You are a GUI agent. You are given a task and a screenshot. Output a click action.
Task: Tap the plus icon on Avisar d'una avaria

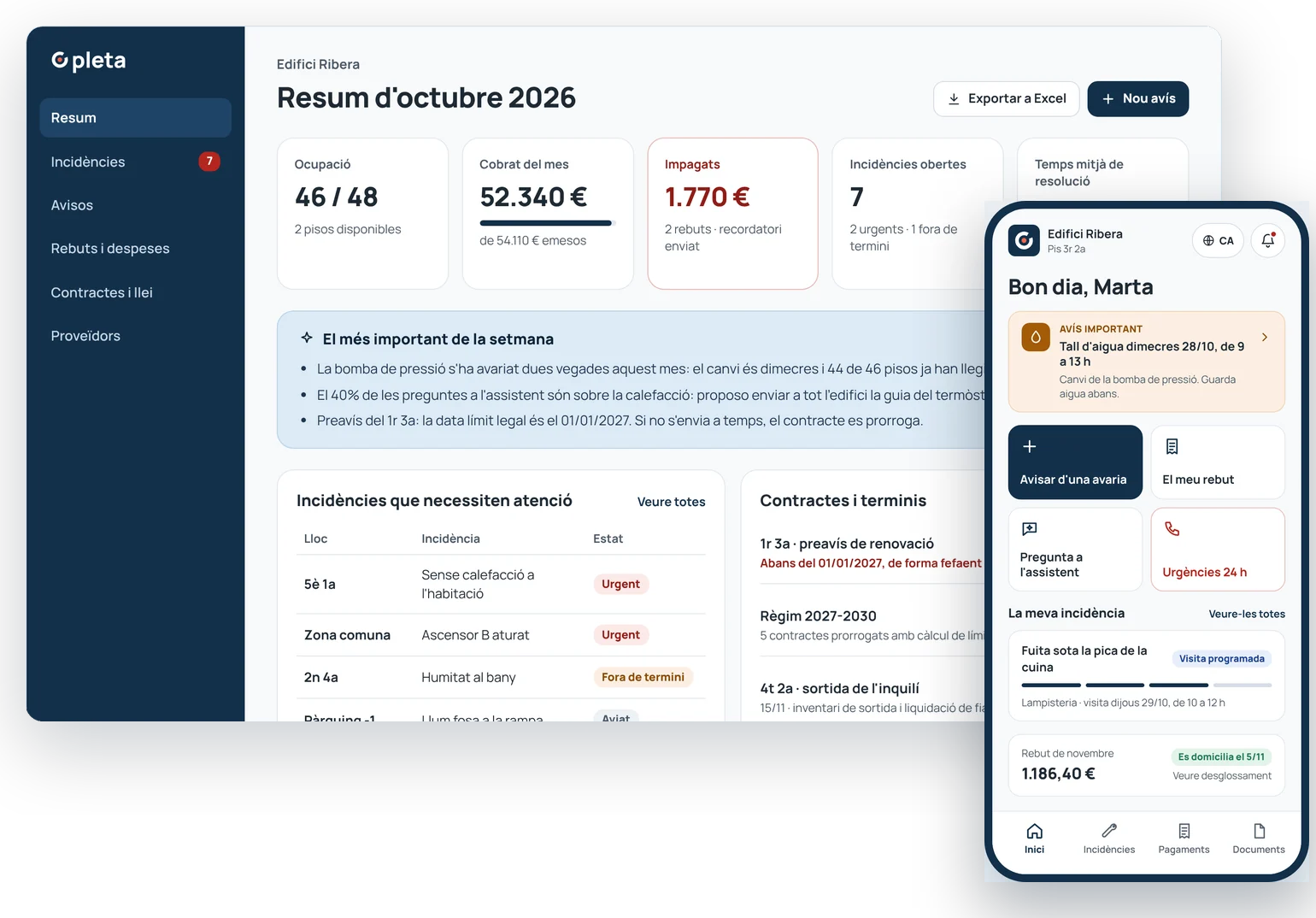click(1030, 446)
